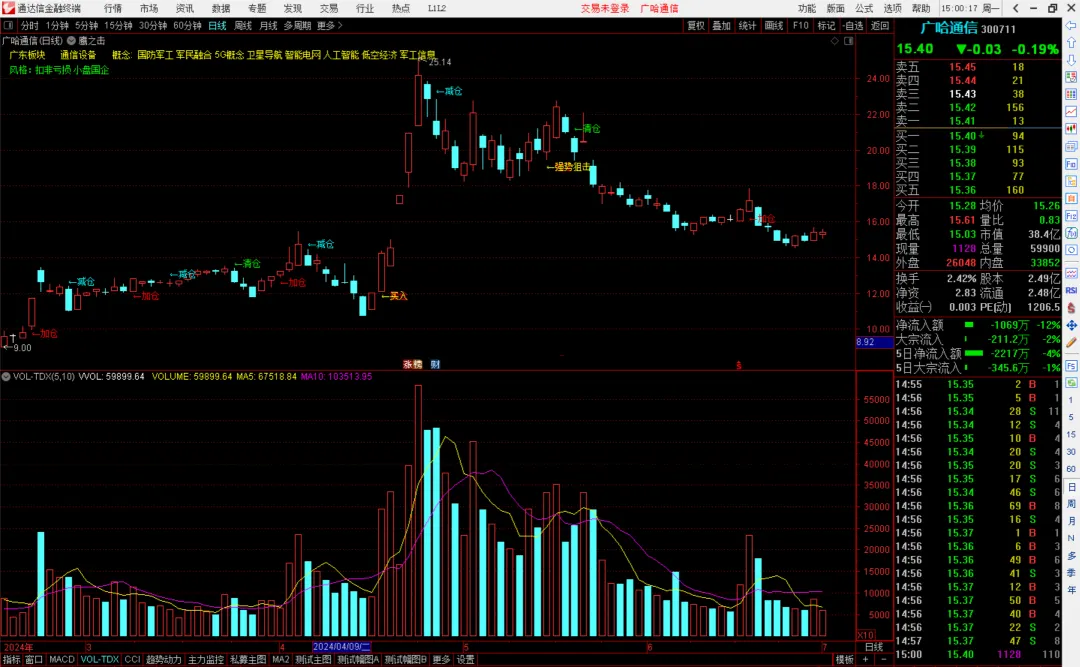The image size is (1080, 667).
Task: Open the 行情 menu
Action: pos(113,8)
